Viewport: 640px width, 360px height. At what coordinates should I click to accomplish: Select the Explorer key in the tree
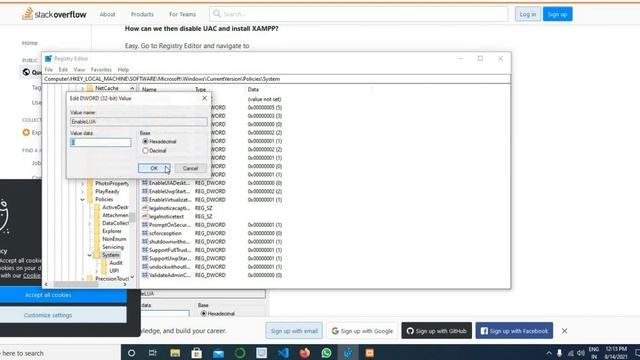click(112, 231)
